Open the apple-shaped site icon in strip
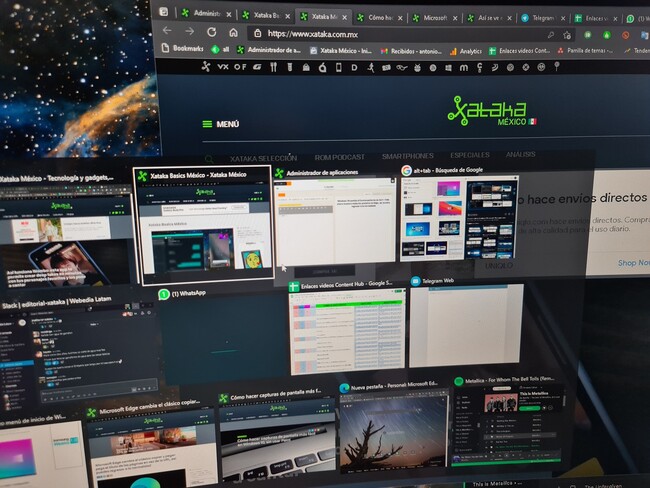Image resolution: width=650 pixels, height=488 pixels. 323,67
